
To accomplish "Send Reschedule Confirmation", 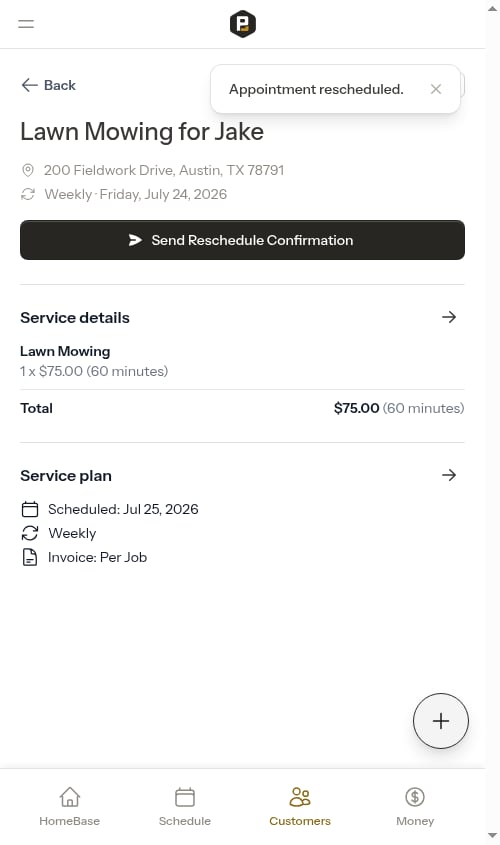I will click(242, 240).
